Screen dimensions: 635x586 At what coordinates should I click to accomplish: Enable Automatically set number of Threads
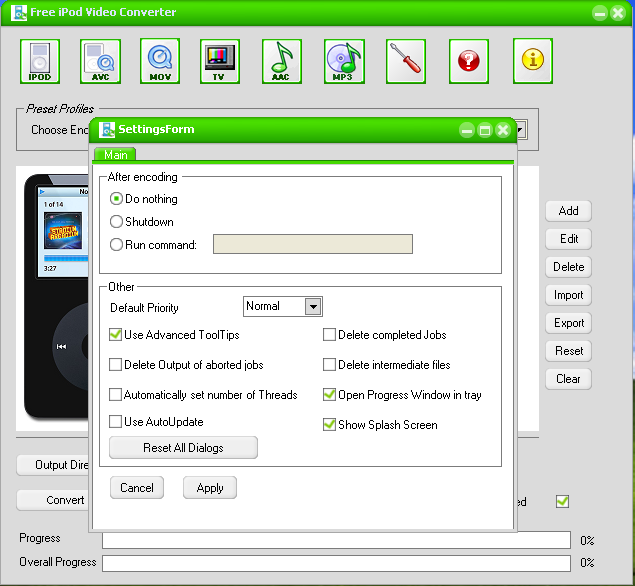[115, 394]
